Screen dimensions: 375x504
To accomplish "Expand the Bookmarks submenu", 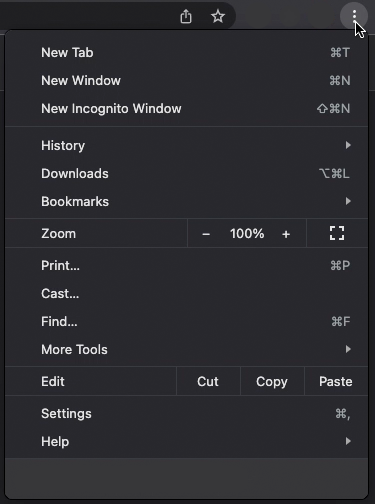I will (x=187, y=201).
